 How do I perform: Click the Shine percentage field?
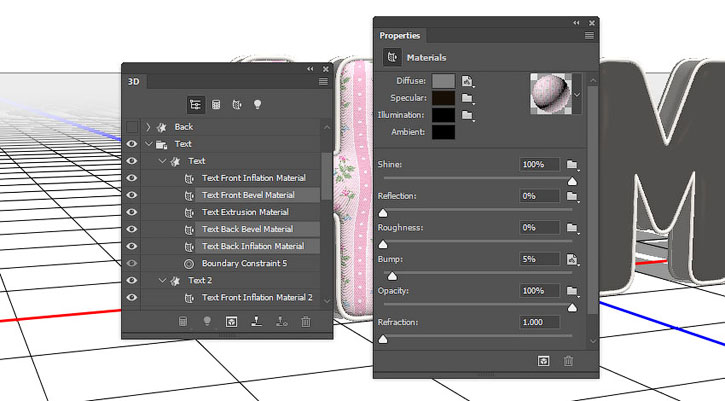coord(540,165)
